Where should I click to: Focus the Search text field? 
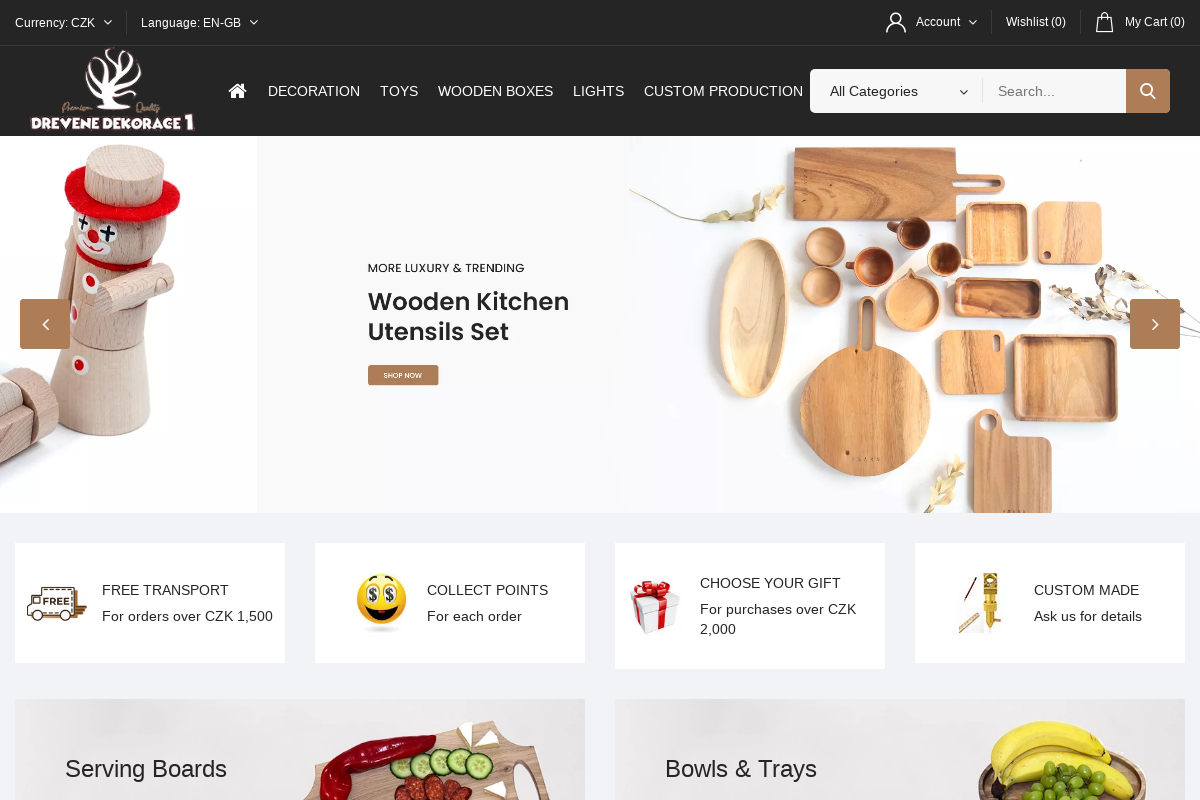(1055, 91)
